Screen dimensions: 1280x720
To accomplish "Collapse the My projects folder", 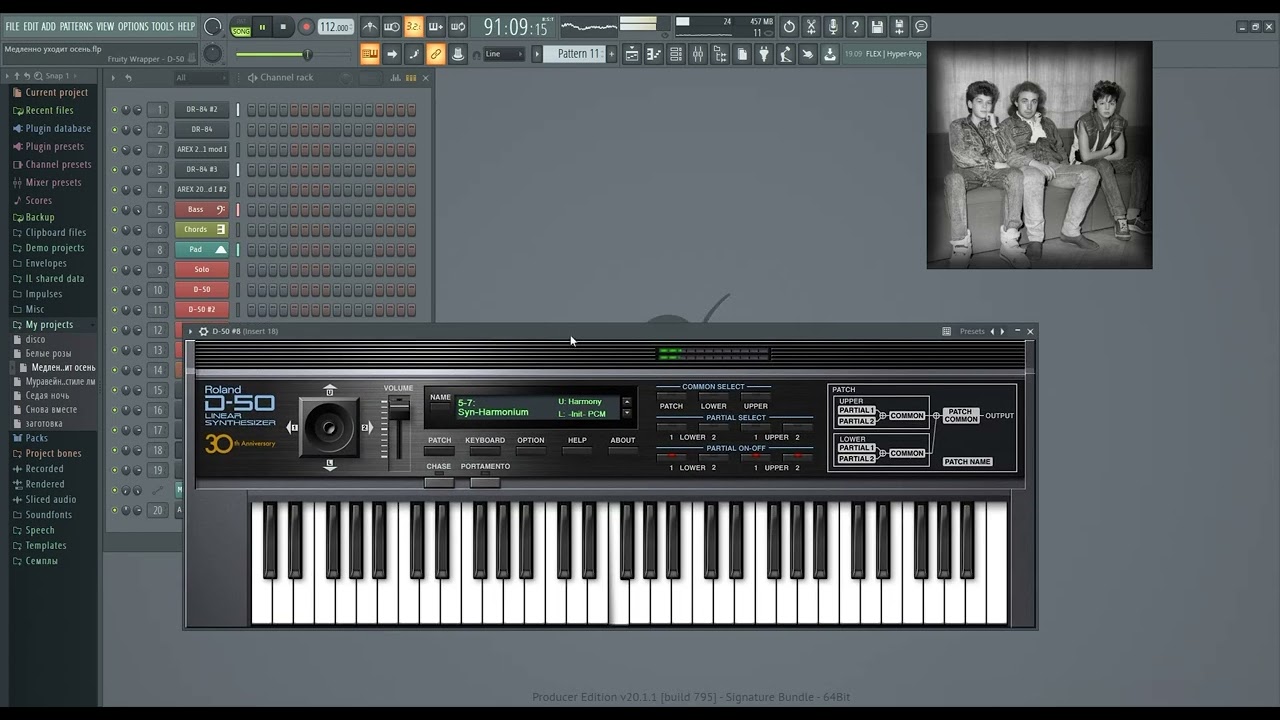I will [x=48, y=324].
